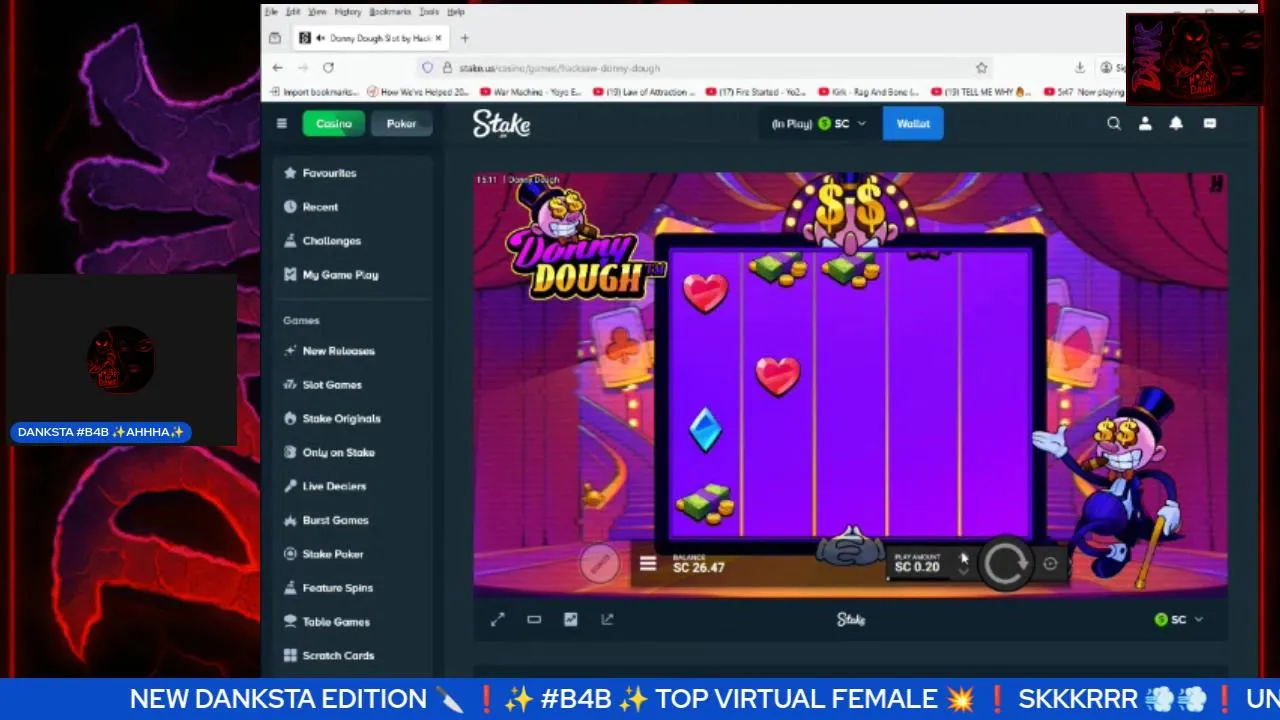Open the Stake hamburger sidebar menu
1280x720 pixels.
(x=282, y=123)
